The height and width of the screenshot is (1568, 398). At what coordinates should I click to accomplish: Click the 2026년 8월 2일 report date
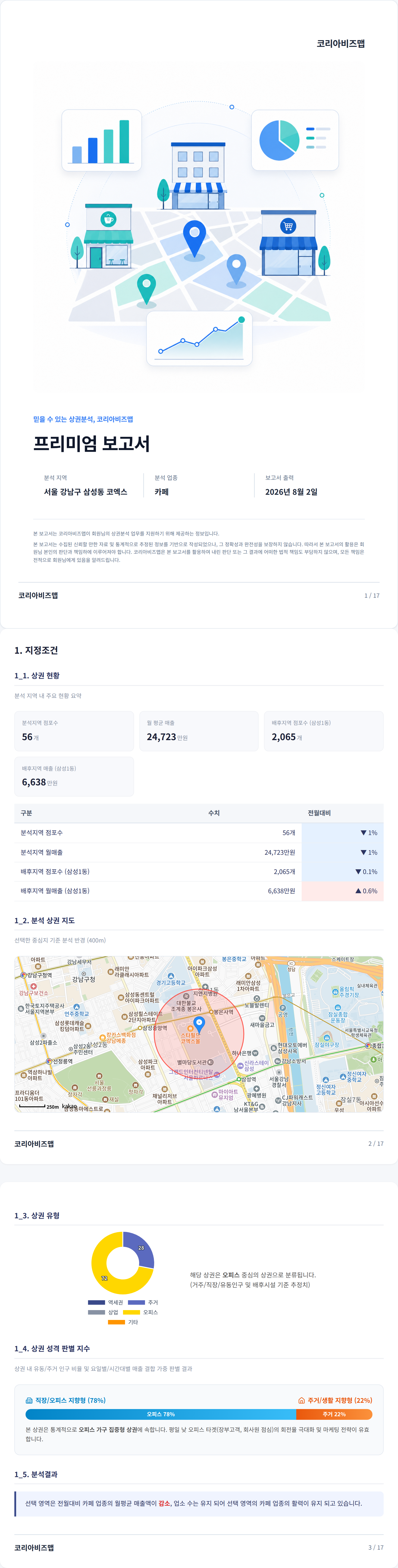tap(291, 492)
